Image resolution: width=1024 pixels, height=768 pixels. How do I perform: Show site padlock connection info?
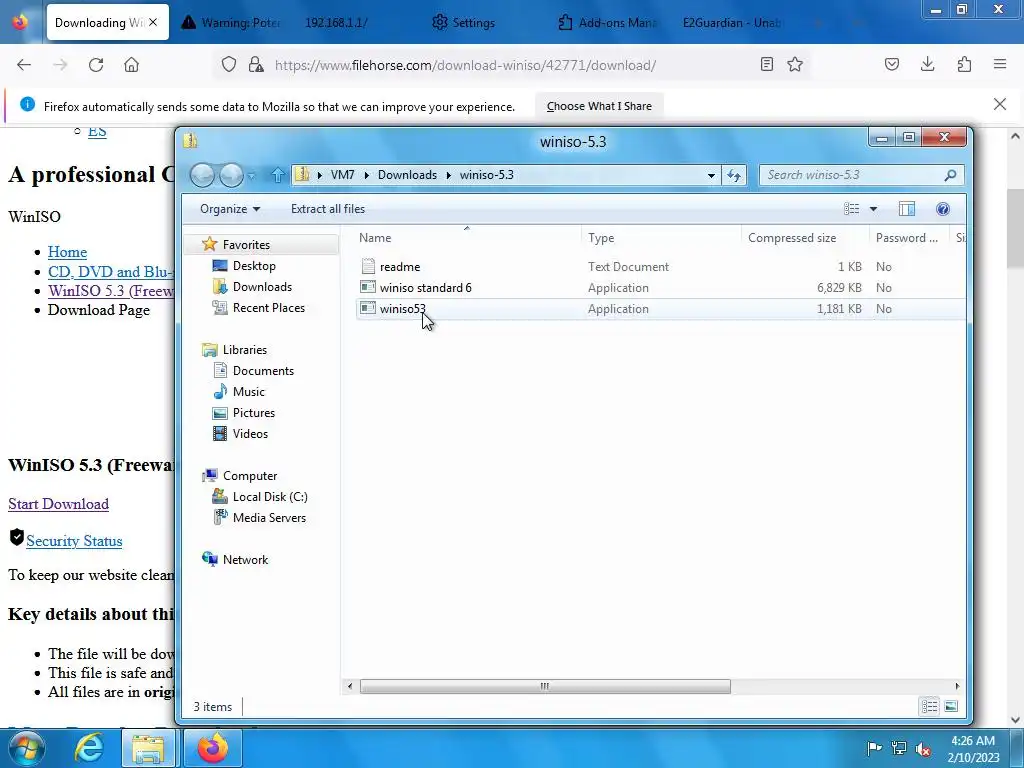(x=256, y=65)
